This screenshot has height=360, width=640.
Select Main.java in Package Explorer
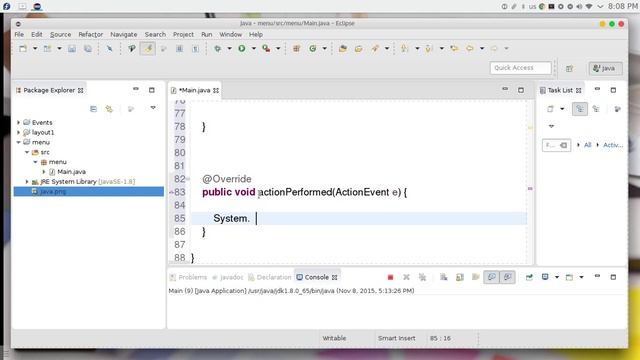pyautogui.click(x=71, y=172)
